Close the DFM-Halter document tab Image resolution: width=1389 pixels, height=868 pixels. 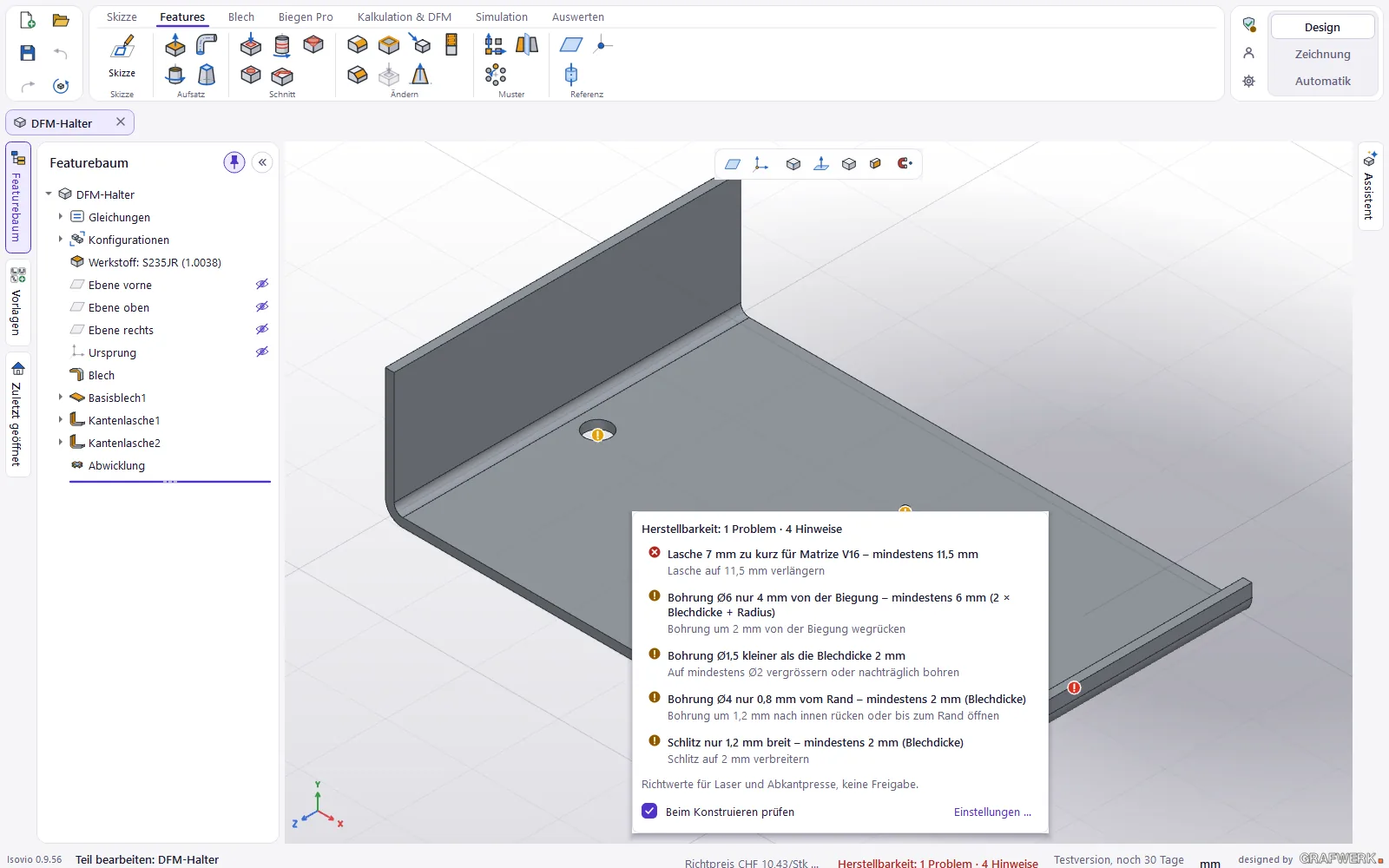tap(121, 122)
